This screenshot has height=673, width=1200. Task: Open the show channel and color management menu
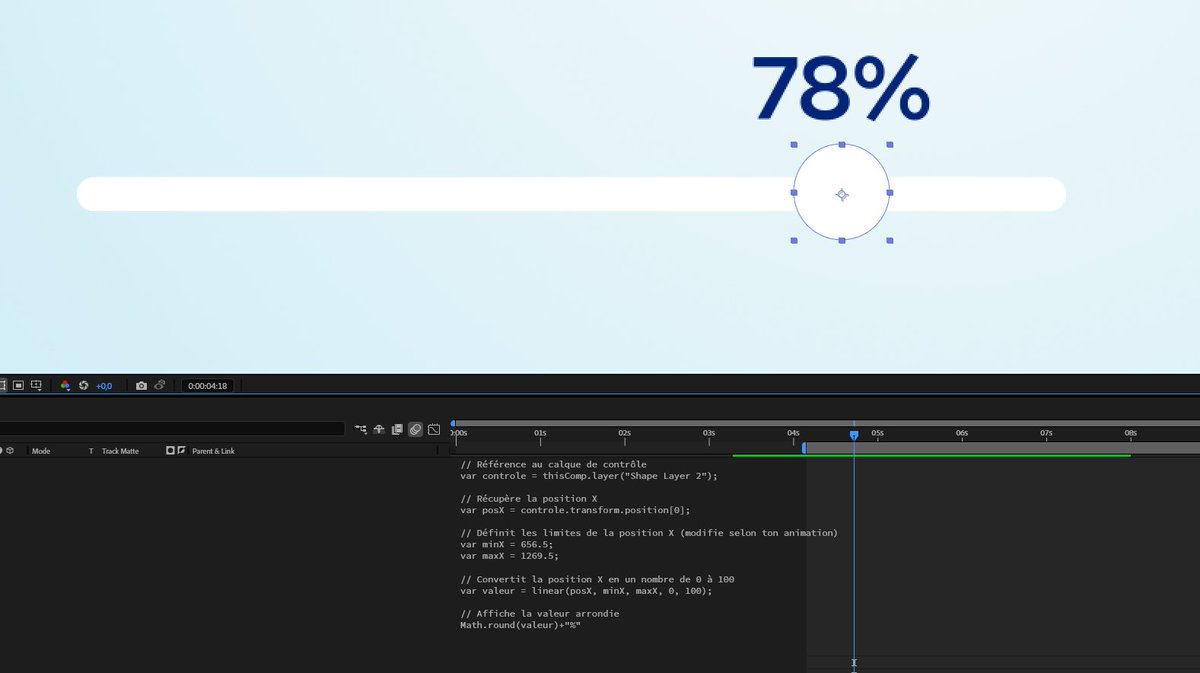[x=65, y=386]
